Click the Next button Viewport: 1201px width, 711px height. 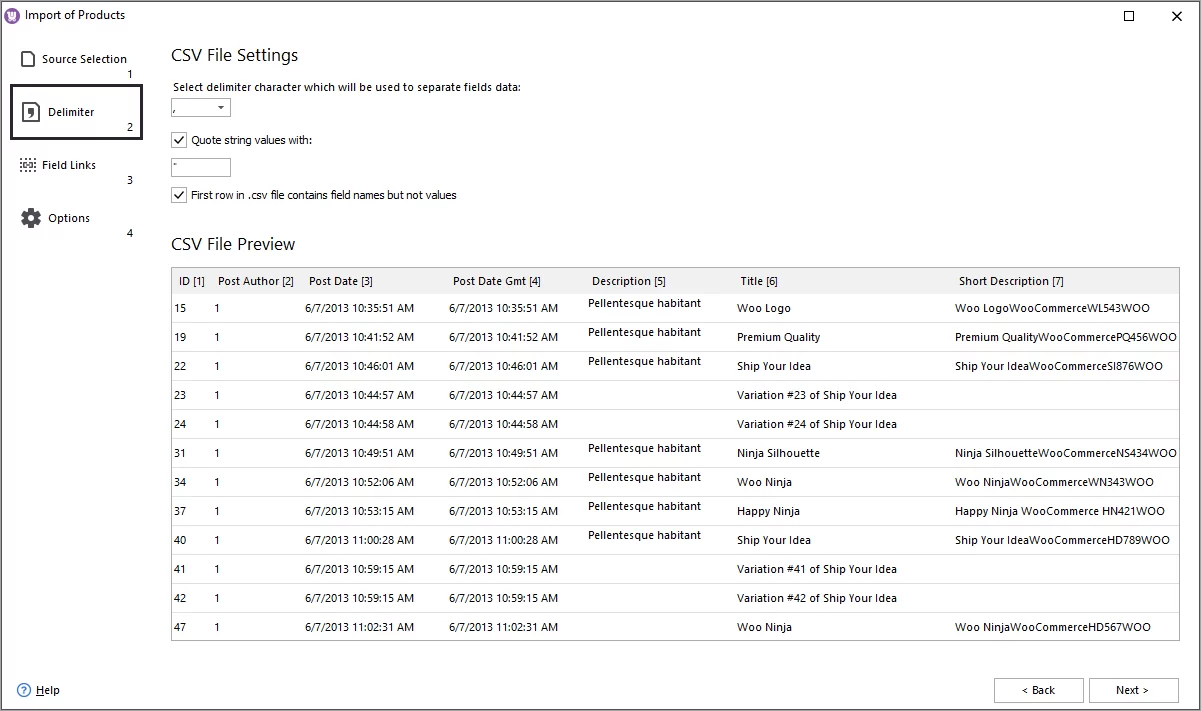pyautogui.click(x=1133, y=690)
